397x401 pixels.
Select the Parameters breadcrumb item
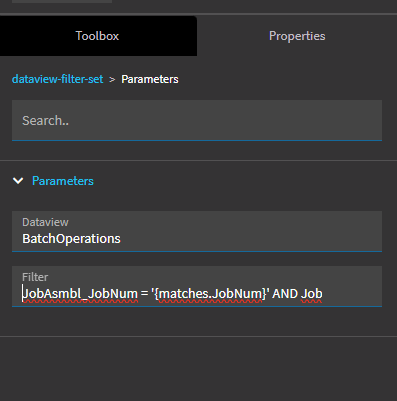(150, 79)
